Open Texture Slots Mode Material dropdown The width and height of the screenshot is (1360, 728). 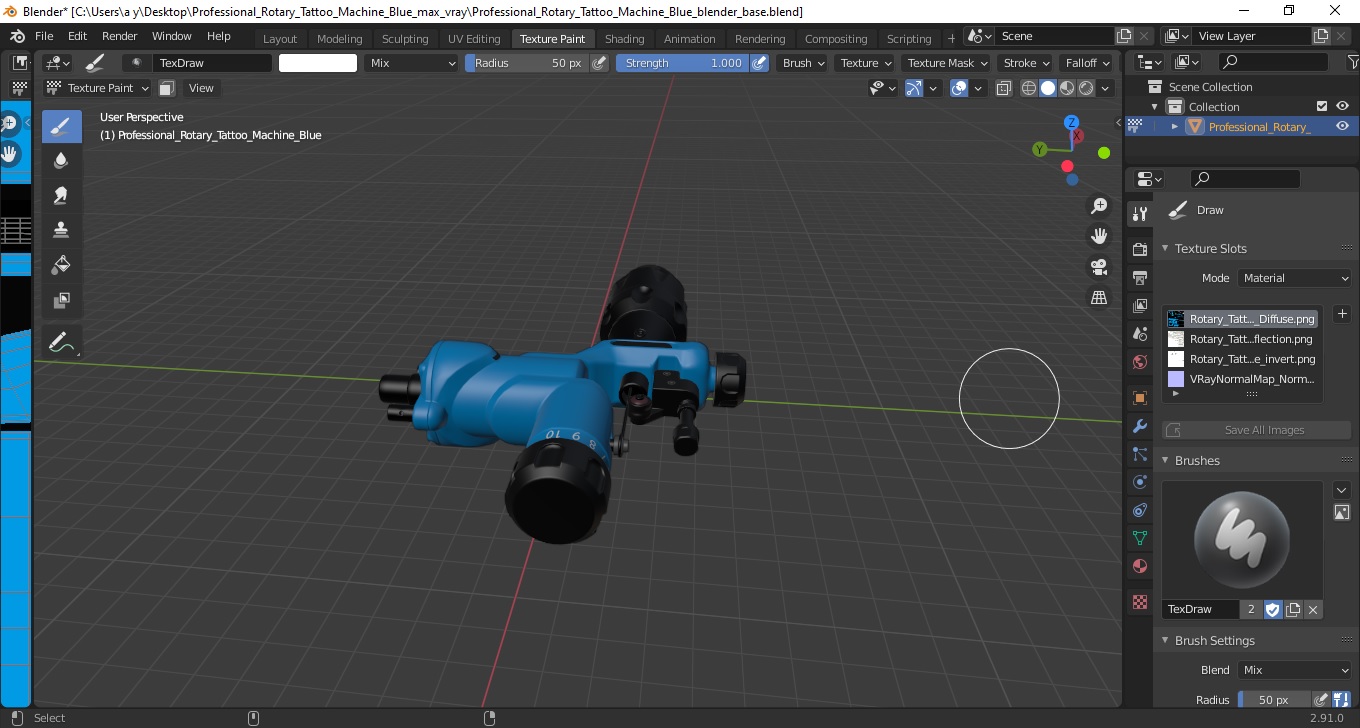(1294, 278)
